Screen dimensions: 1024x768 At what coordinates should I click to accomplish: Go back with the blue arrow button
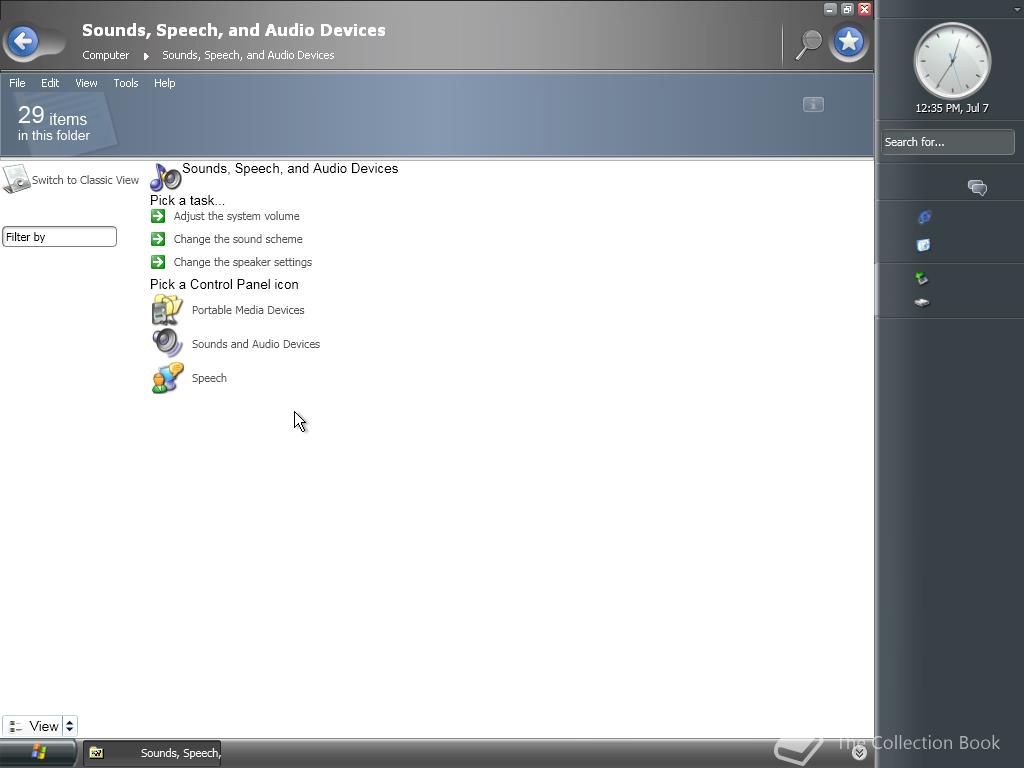point(24,42)
